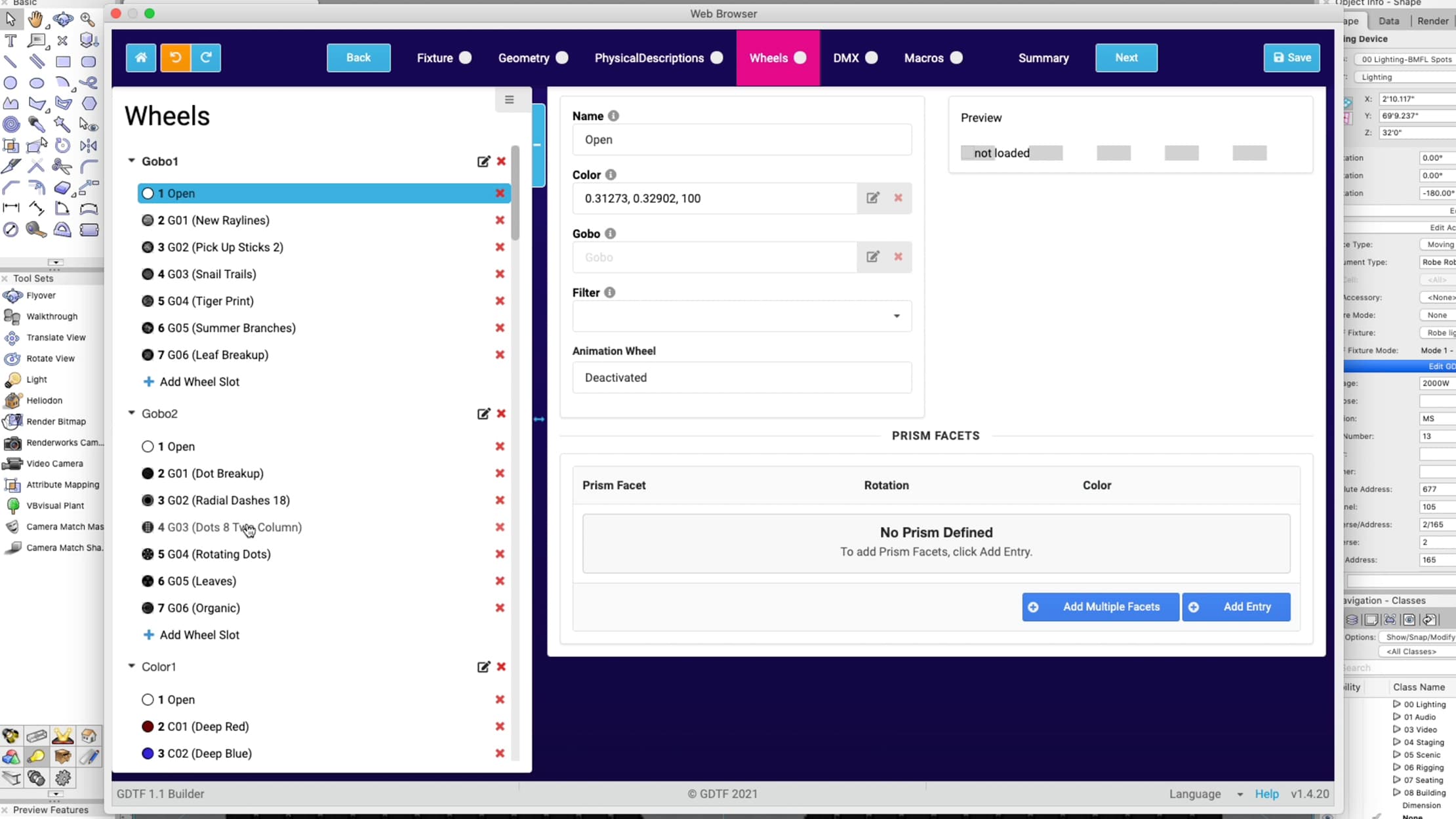The image size is (1456, 819).
Task: Collapse the Color1 wheel group
Action: (131, 666)
